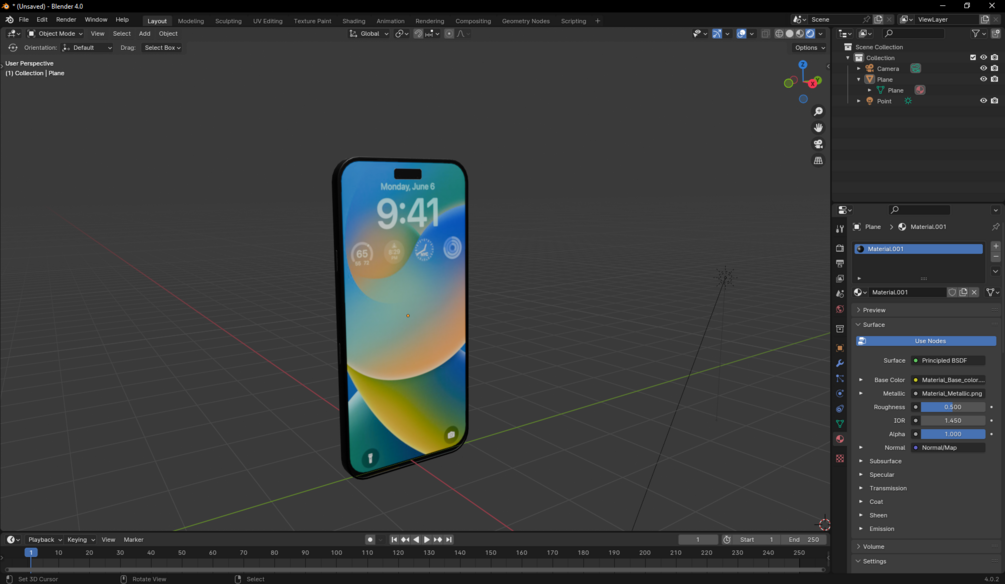Image resolution: width=1005 pixels, height=584 pixels.
Task: Open the Texture properties tab
Action: pos(840,458)
